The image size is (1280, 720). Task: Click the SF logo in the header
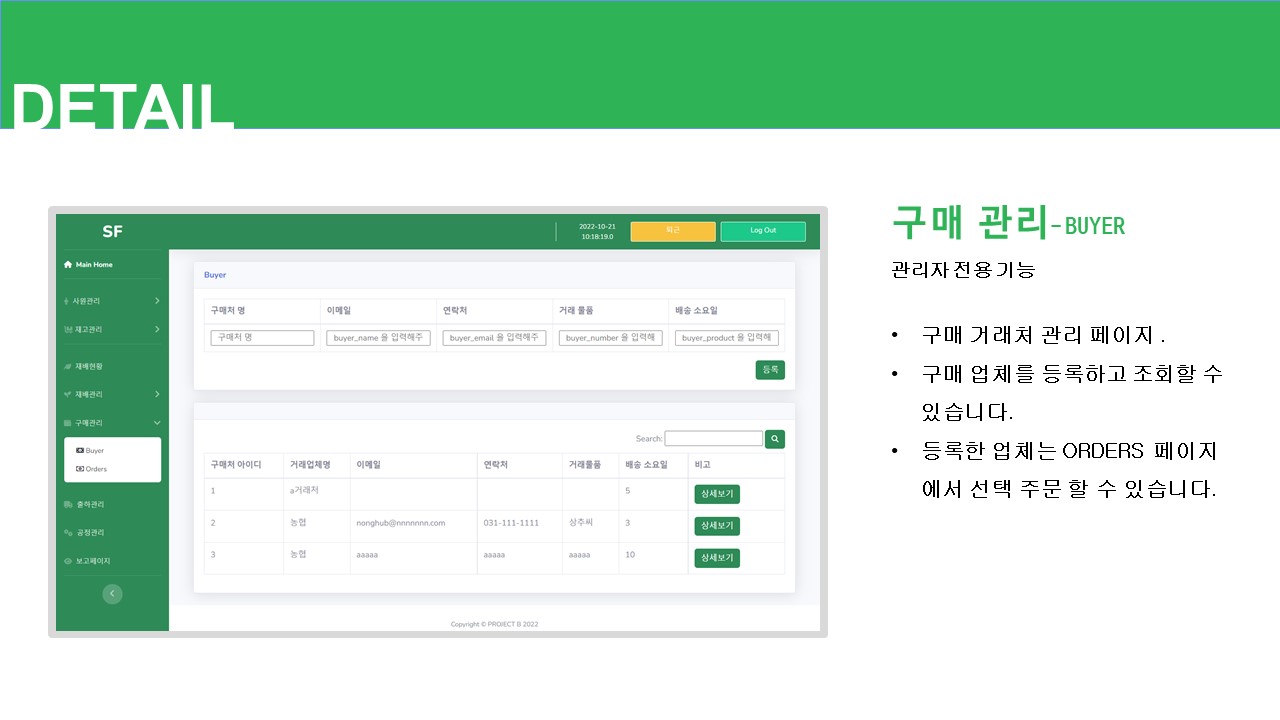pyautogui.click(x=112, y=232)
